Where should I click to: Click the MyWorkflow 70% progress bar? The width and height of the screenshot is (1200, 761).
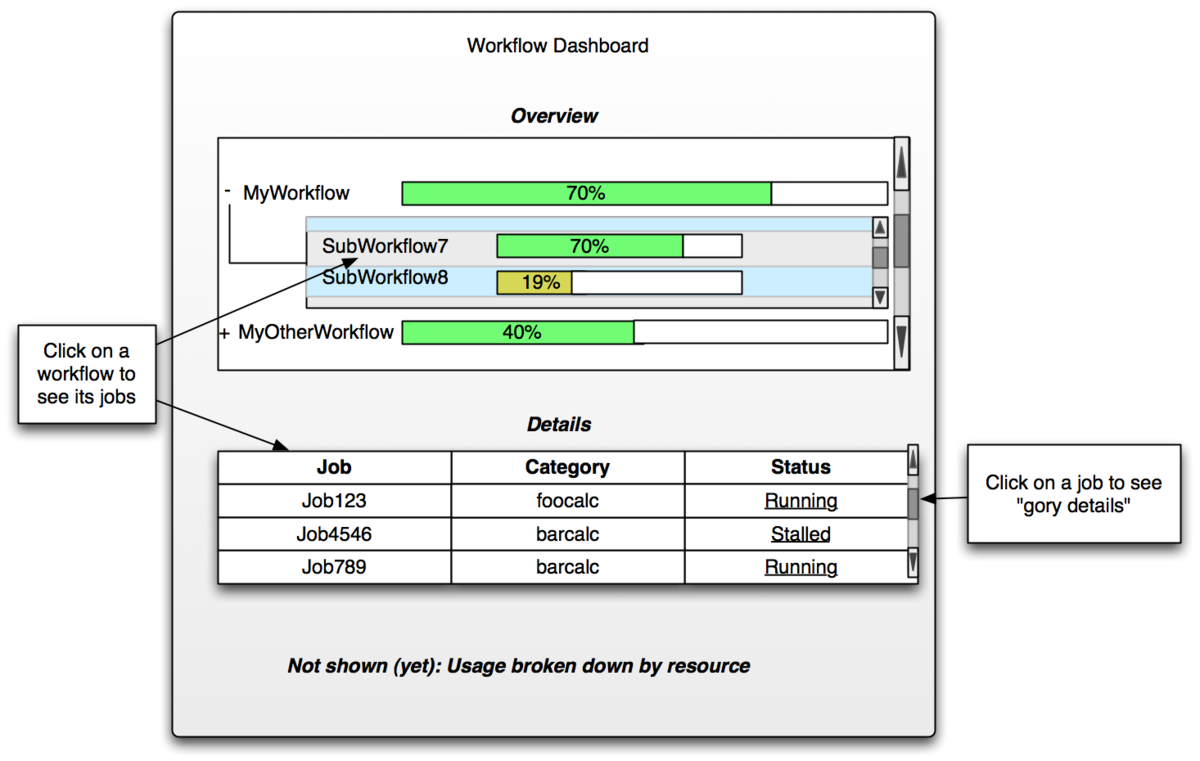644,194
